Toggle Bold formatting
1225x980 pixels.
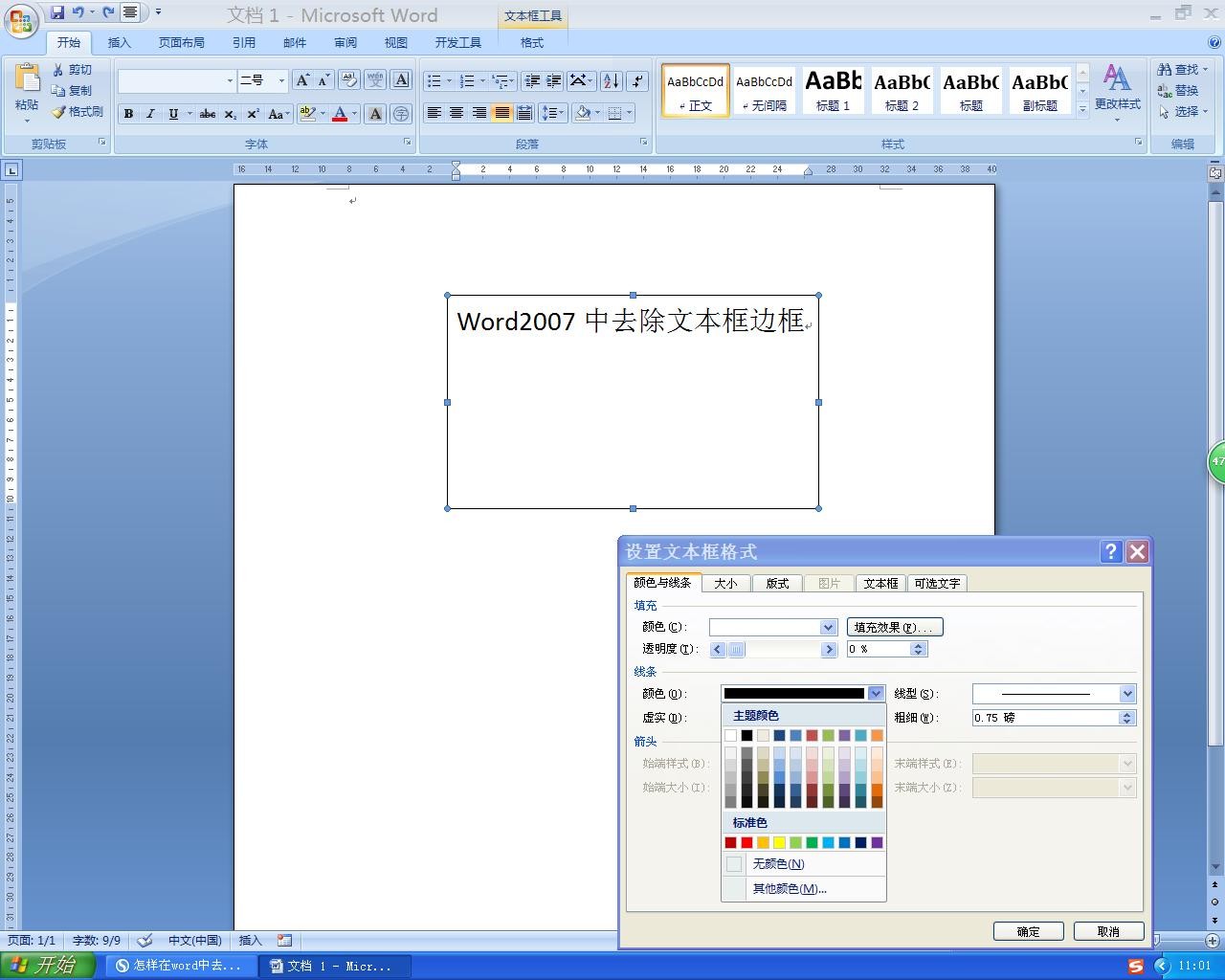pyautogui.click(x=128, y=114)
